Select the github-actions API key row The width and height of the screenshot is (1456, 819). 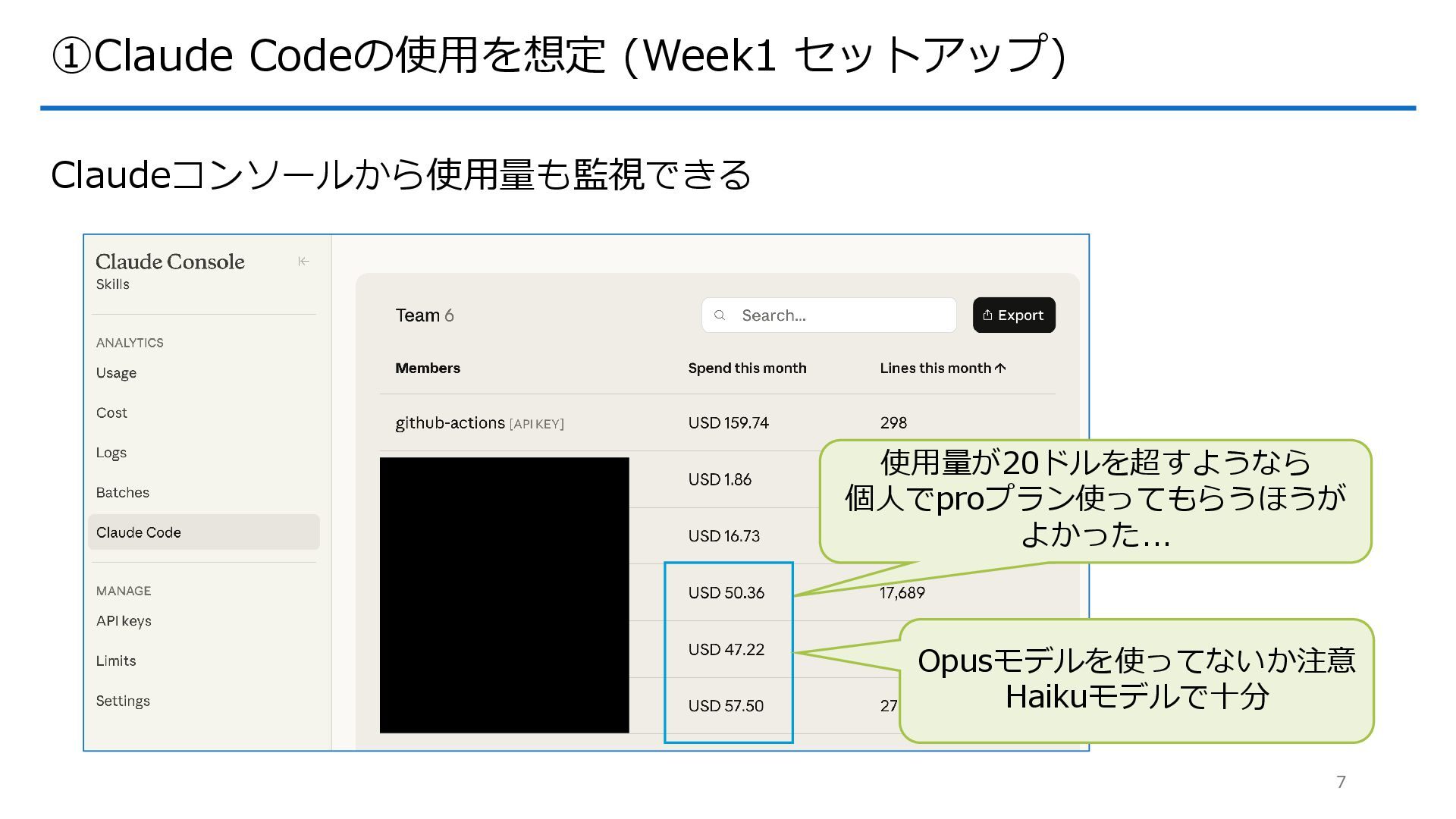click(479, 423)
